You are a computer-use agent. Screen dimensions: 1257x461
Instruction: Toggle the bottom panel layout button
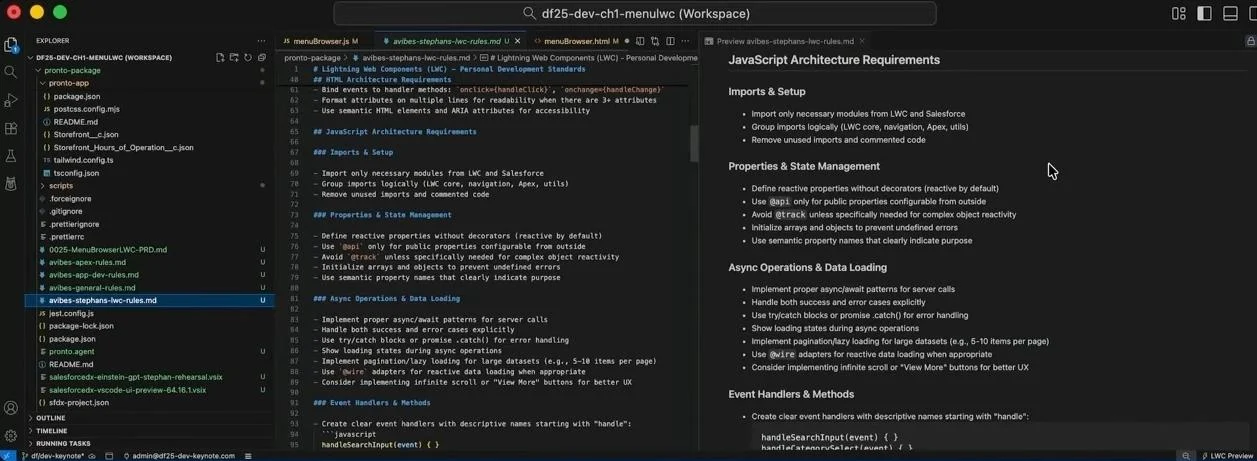1230,13
